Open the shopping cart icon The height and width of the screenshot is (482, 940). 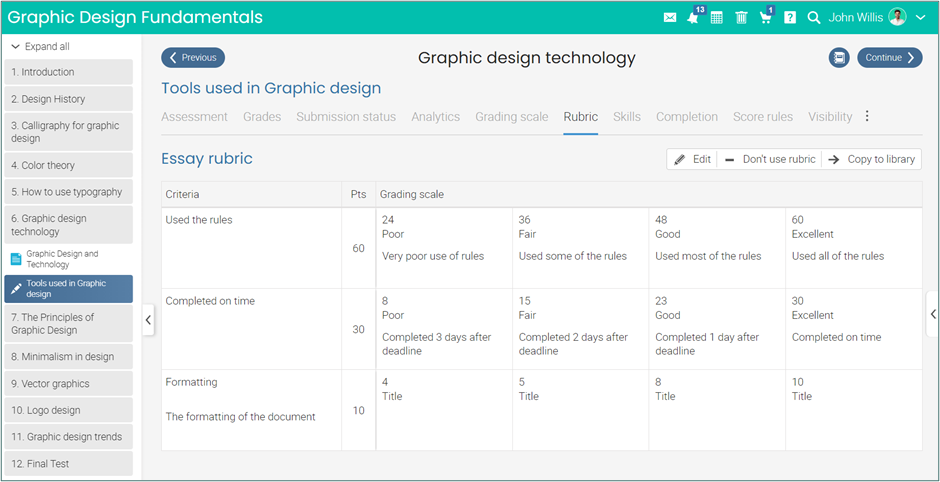pos(766,18)
